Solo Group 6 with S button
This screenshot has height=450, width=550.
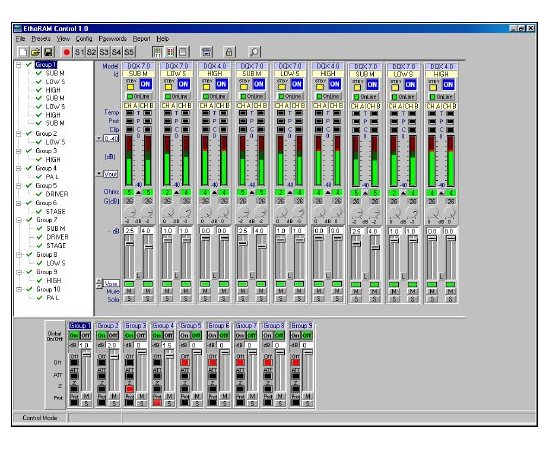(x=224, y=403)
